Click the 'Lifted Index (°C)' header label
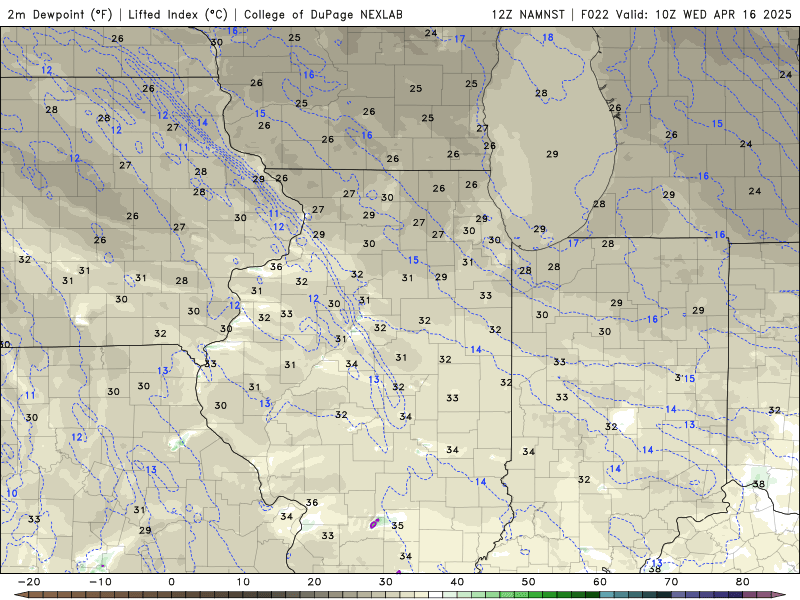 pyautogui.click(x=178, y=14)
